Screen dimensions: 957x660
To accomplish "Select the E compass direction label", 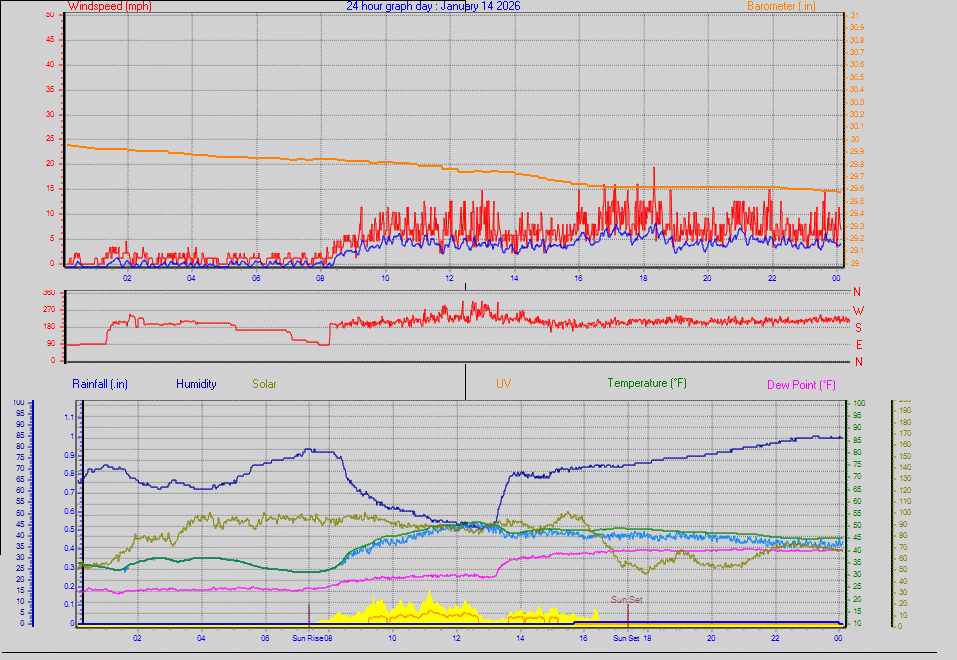I will pyautogui.click(x=857, y=344).
